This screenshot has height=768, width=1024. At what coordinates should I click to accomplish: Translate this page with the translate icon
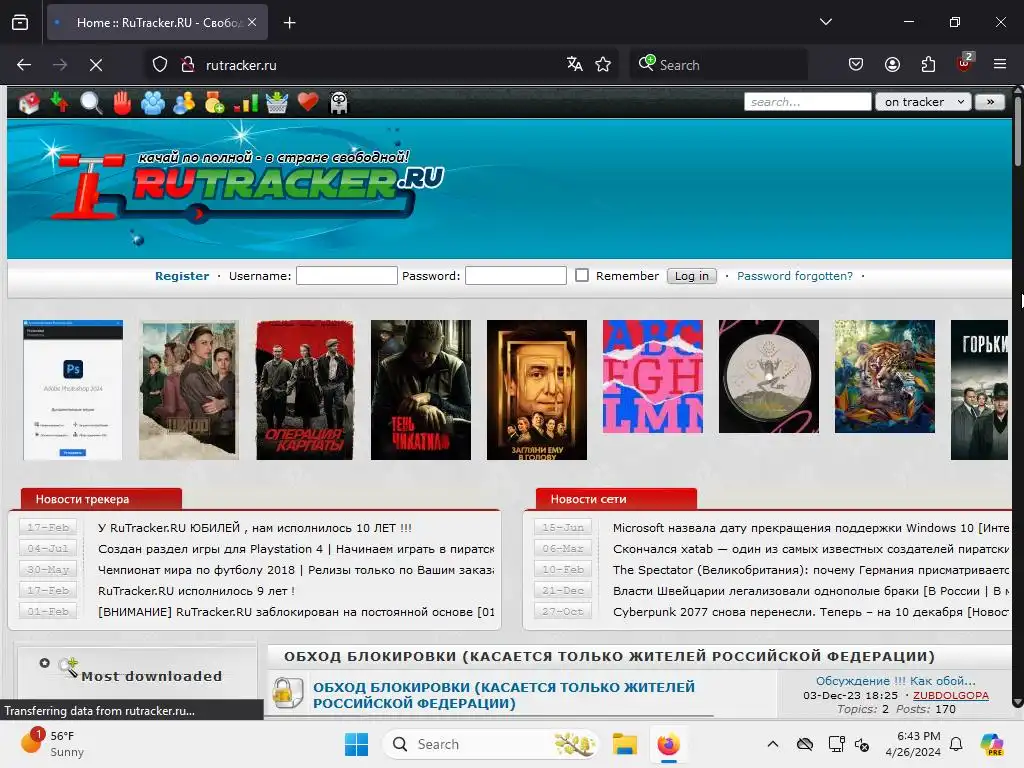575,64
